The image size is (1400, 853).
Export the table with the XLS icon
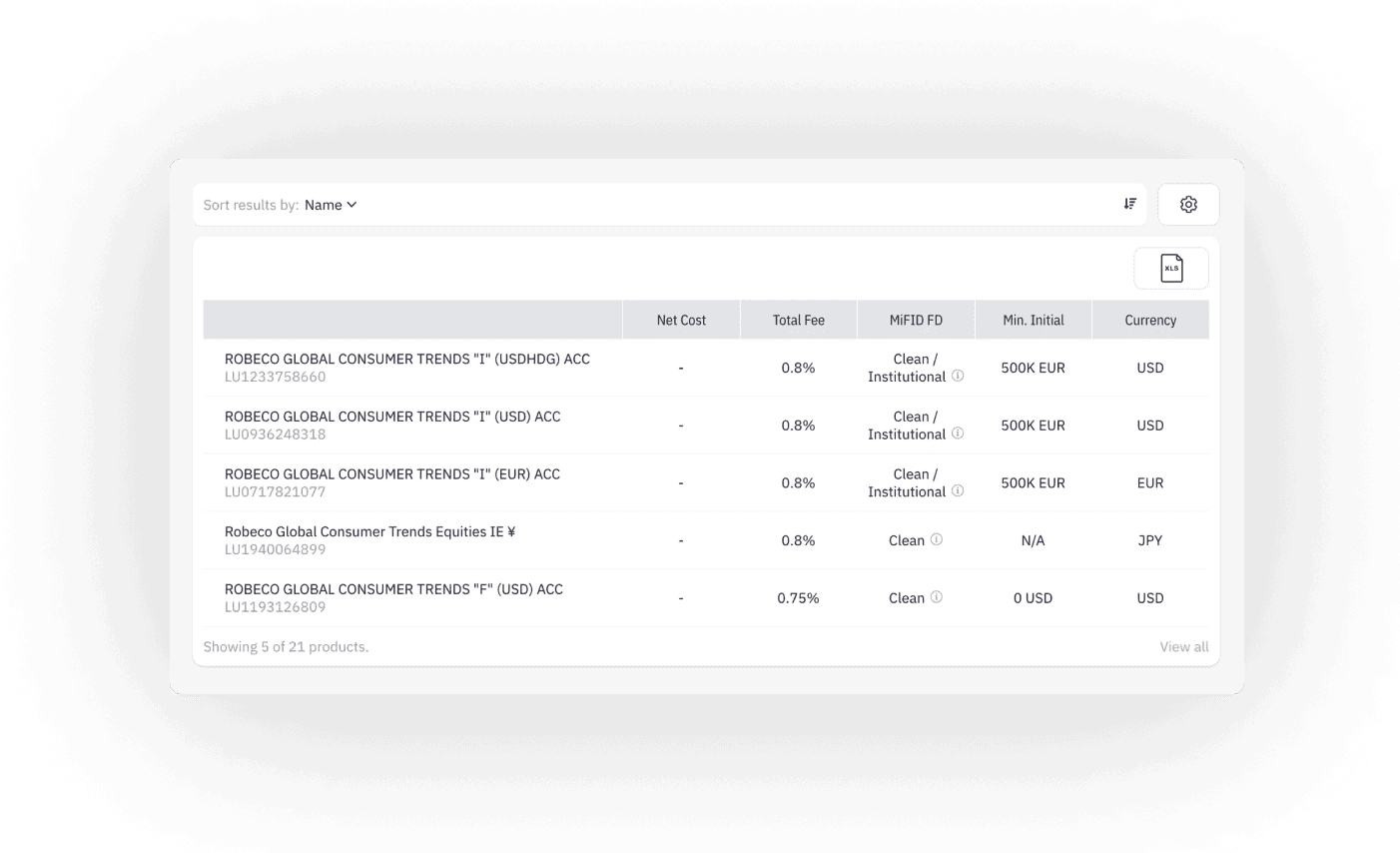1171,268
